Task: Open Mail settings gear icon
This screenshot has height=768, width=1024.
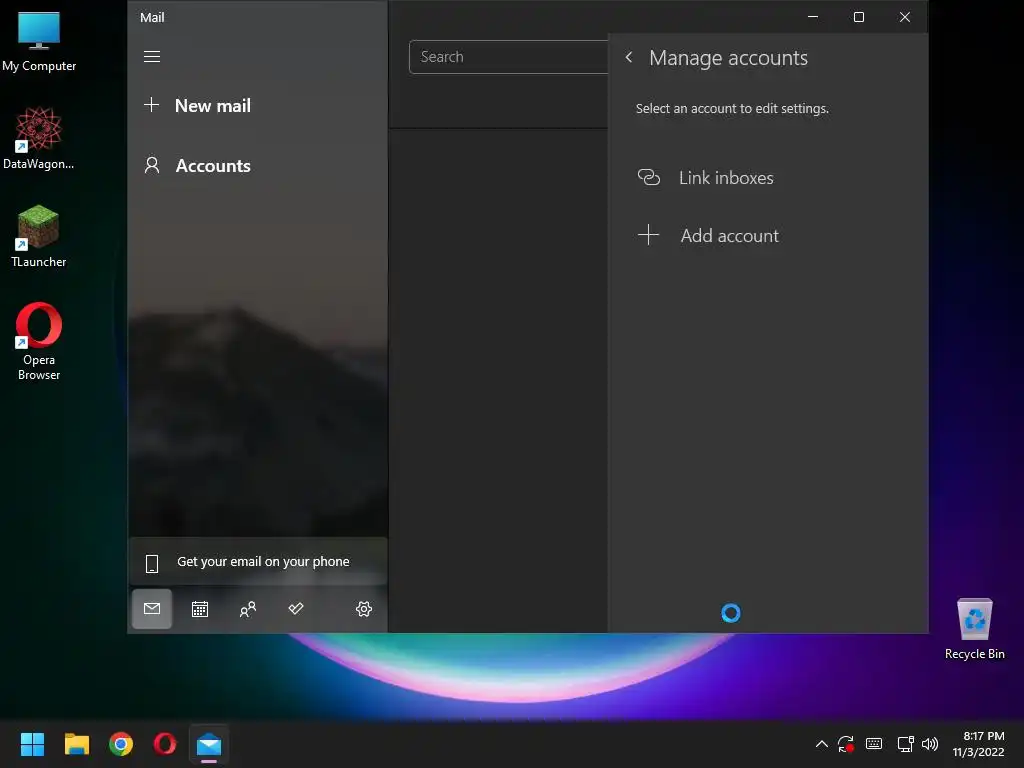Action: (x=364, y=609)
